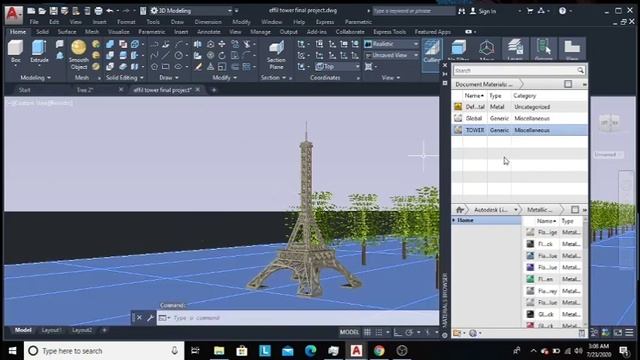Open the AutoCAD application menu logo
The width and height of the screenshot is (640, 360).
(13, 14)
